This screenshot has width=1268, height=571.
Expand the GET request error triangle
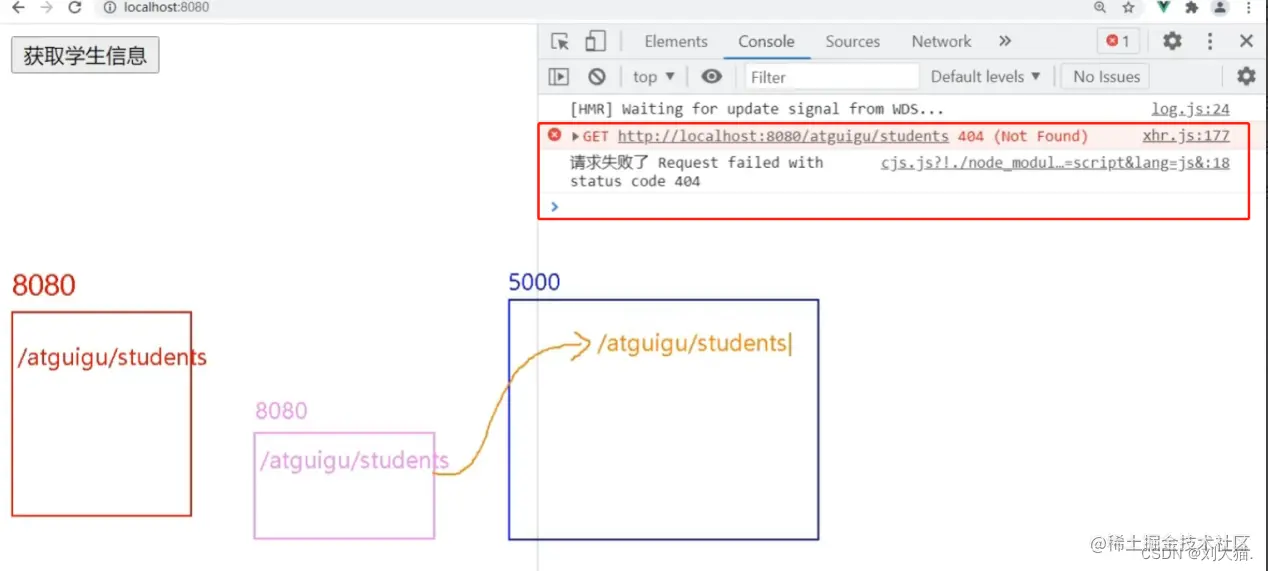(x=575, y=136)
